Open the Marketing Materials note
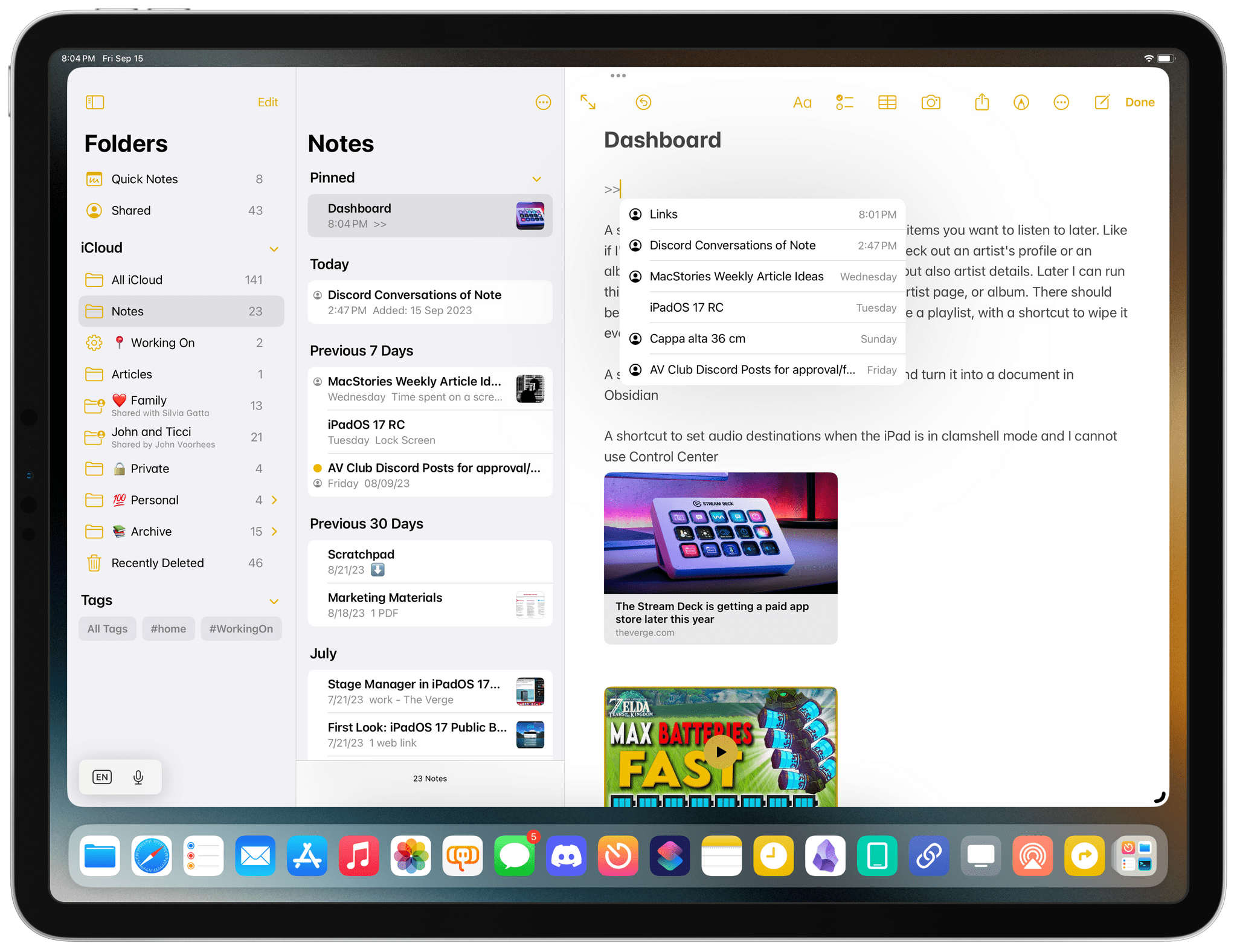 pos(430,605)
